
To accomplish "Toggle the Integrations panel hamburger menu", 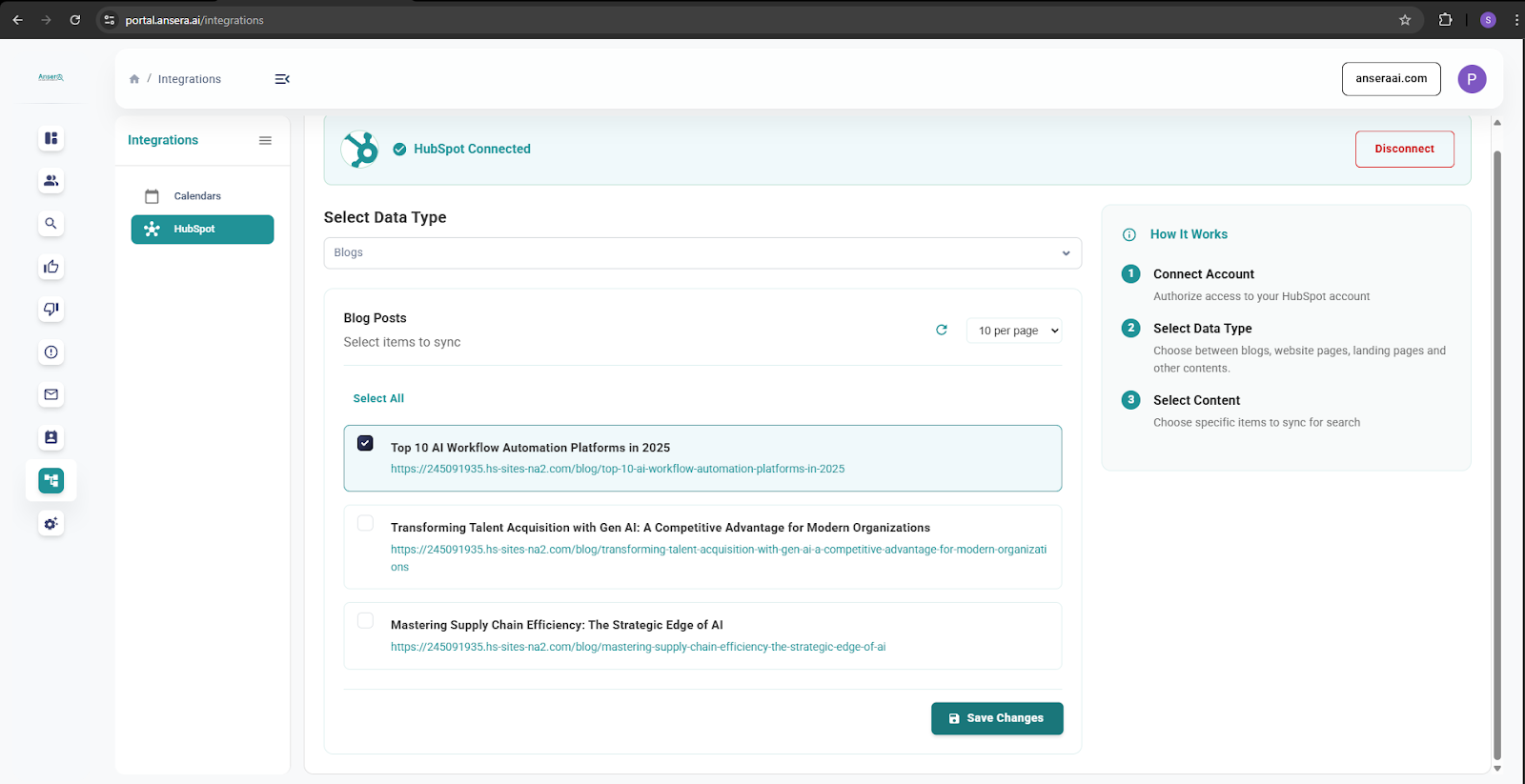I will point(265,140).
